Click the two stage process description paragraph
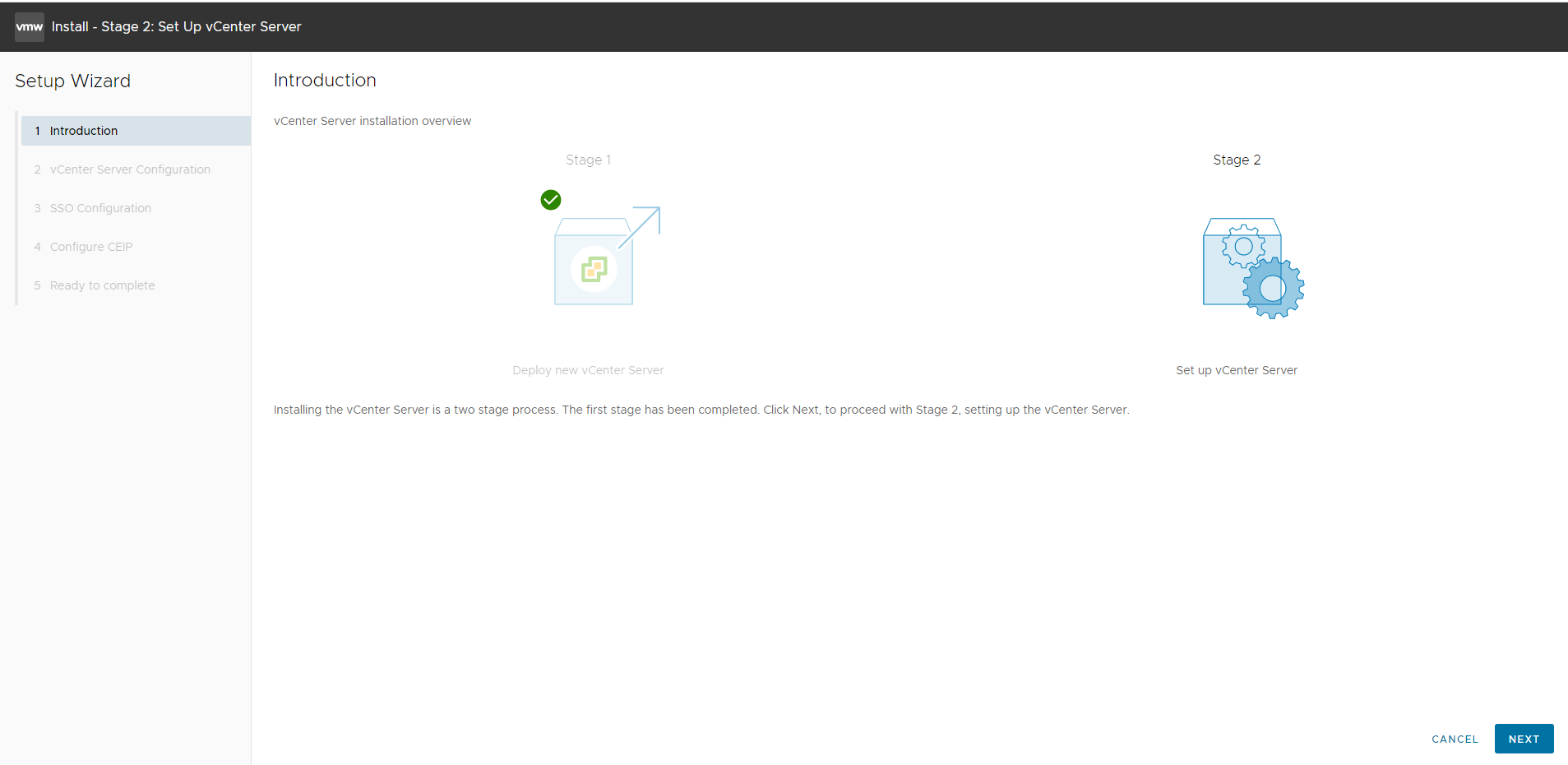Image resolution: width=1568 pixels, height=765 pixels. 701,410
